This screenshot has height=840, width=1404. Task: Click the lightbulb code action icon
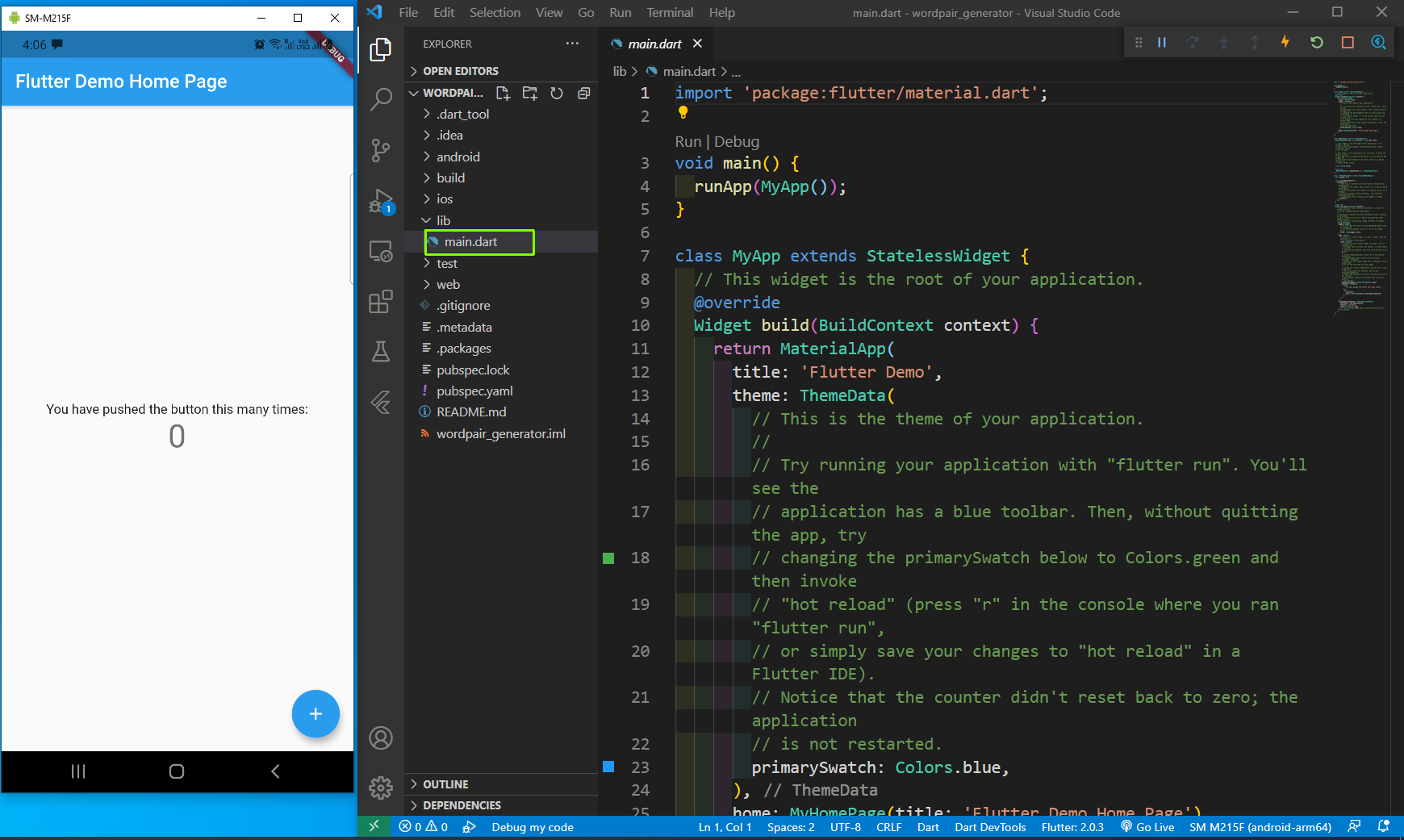(x=683, y=112)
